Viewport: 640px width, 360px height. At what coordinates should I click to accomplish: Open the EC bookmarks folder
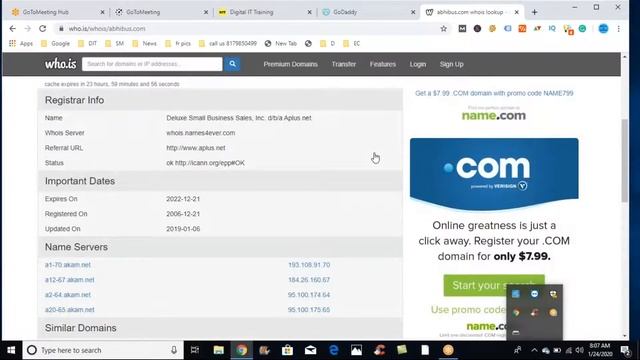pyautogui.click(x=352, y=43)
